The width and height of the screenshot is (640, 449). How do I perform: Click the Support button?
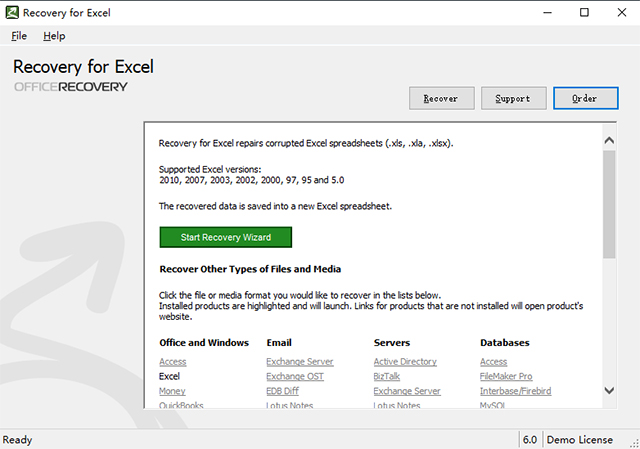[513, 98]
